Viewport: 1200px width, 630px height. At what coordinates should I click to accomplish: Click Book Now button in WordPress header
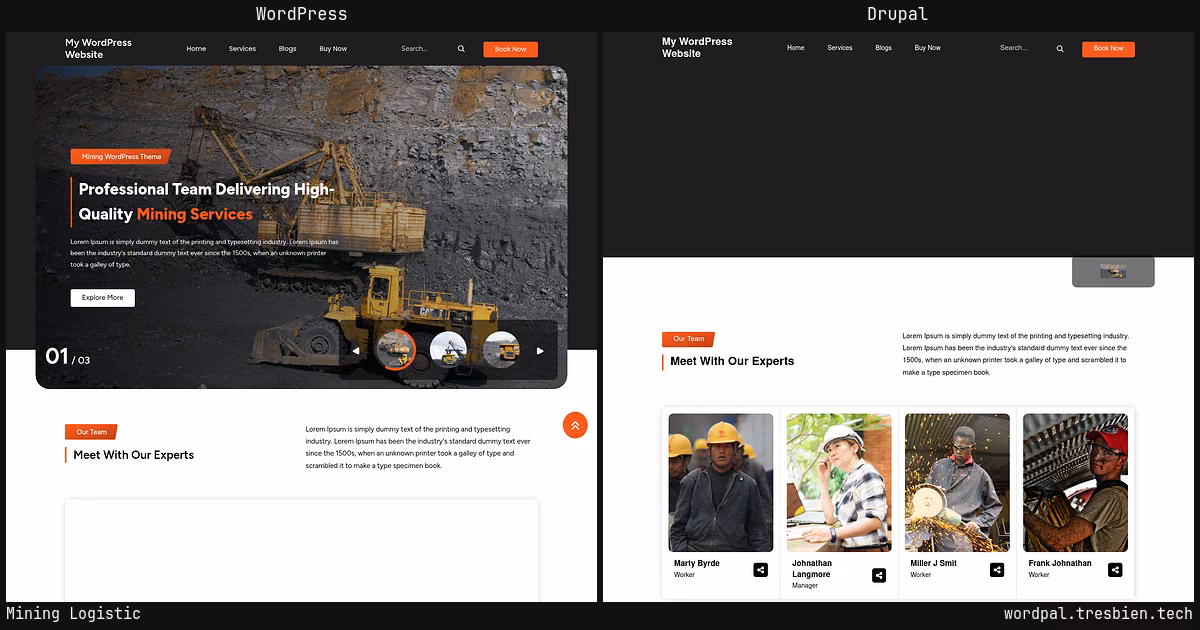tap(510, 49)
